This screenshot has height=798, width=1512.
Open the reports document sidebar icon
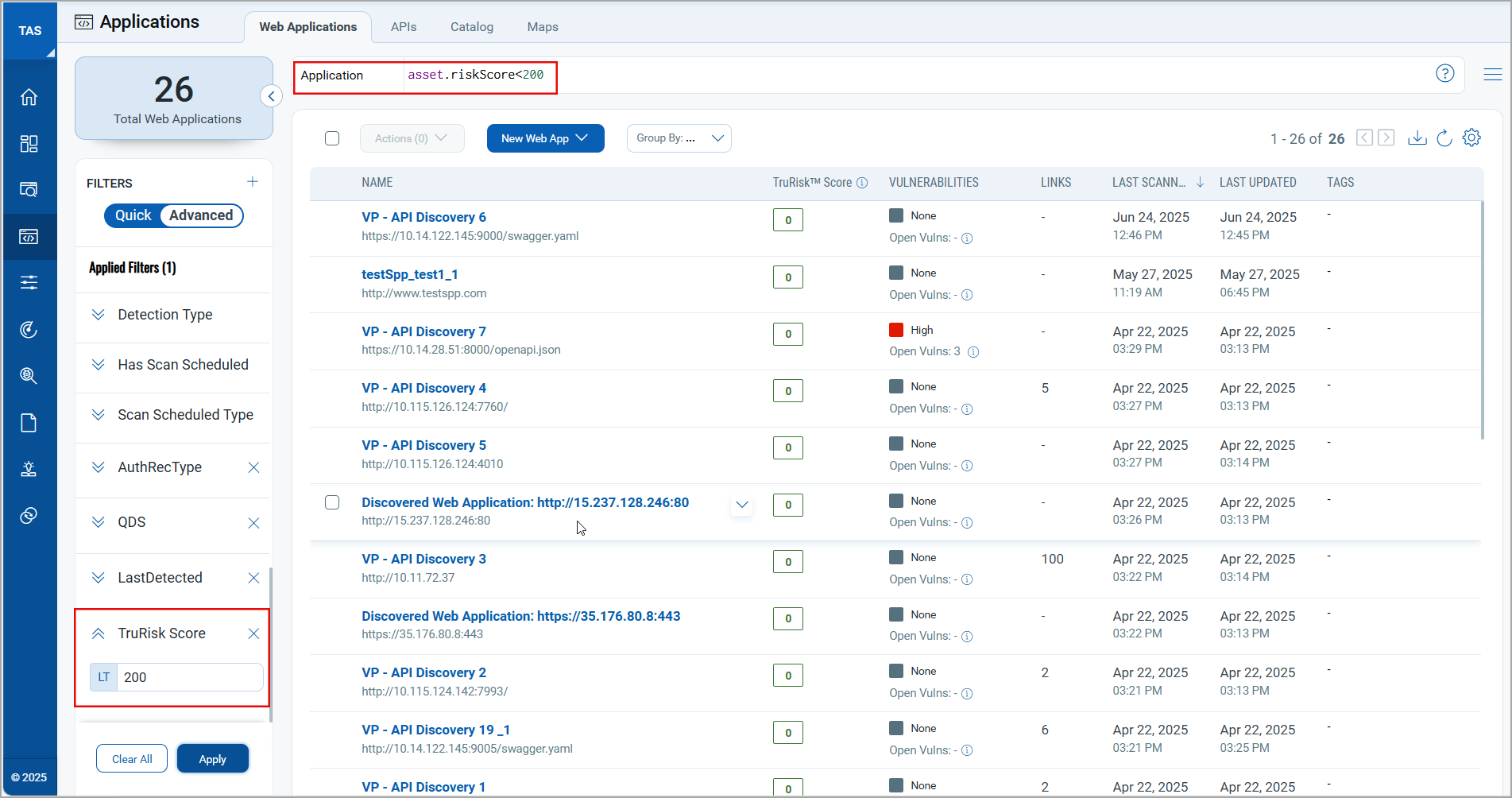pyautogui.click(x=29, y=423)
